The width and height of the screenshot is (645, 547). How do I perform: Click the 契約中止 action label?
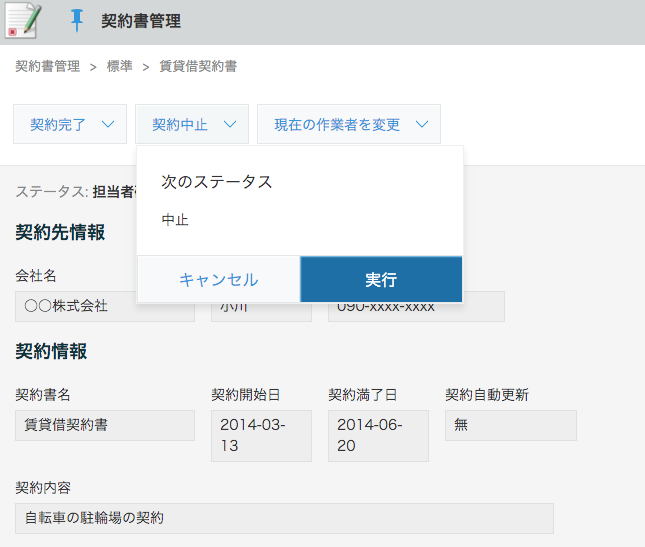coord(180,125)
